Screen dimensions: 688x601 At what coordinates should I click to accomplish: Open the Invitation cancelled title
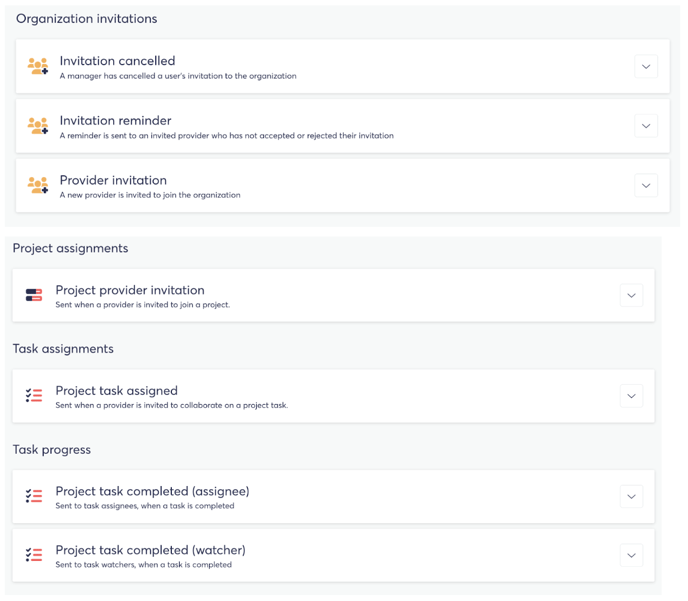click(118, 61)
